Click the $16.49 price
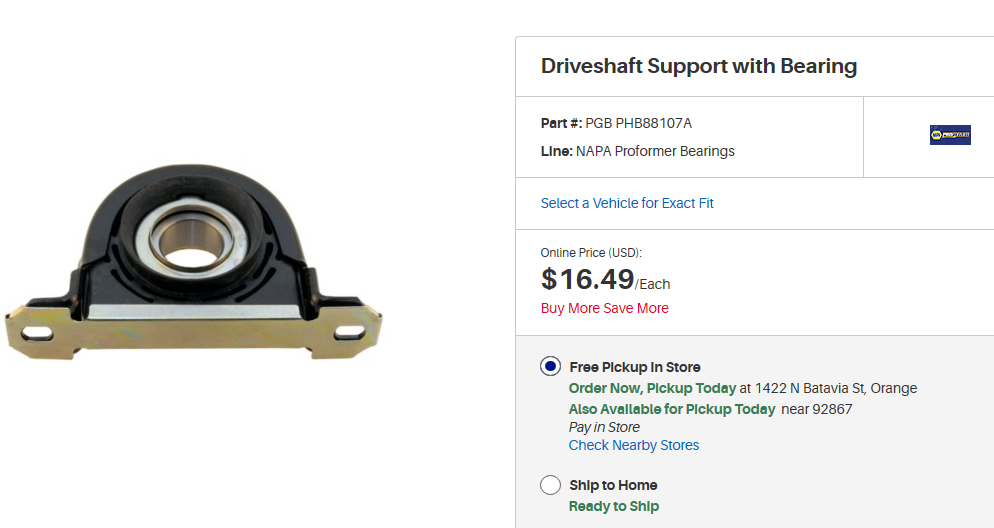The image size is (994, 528). click(588, 279)
